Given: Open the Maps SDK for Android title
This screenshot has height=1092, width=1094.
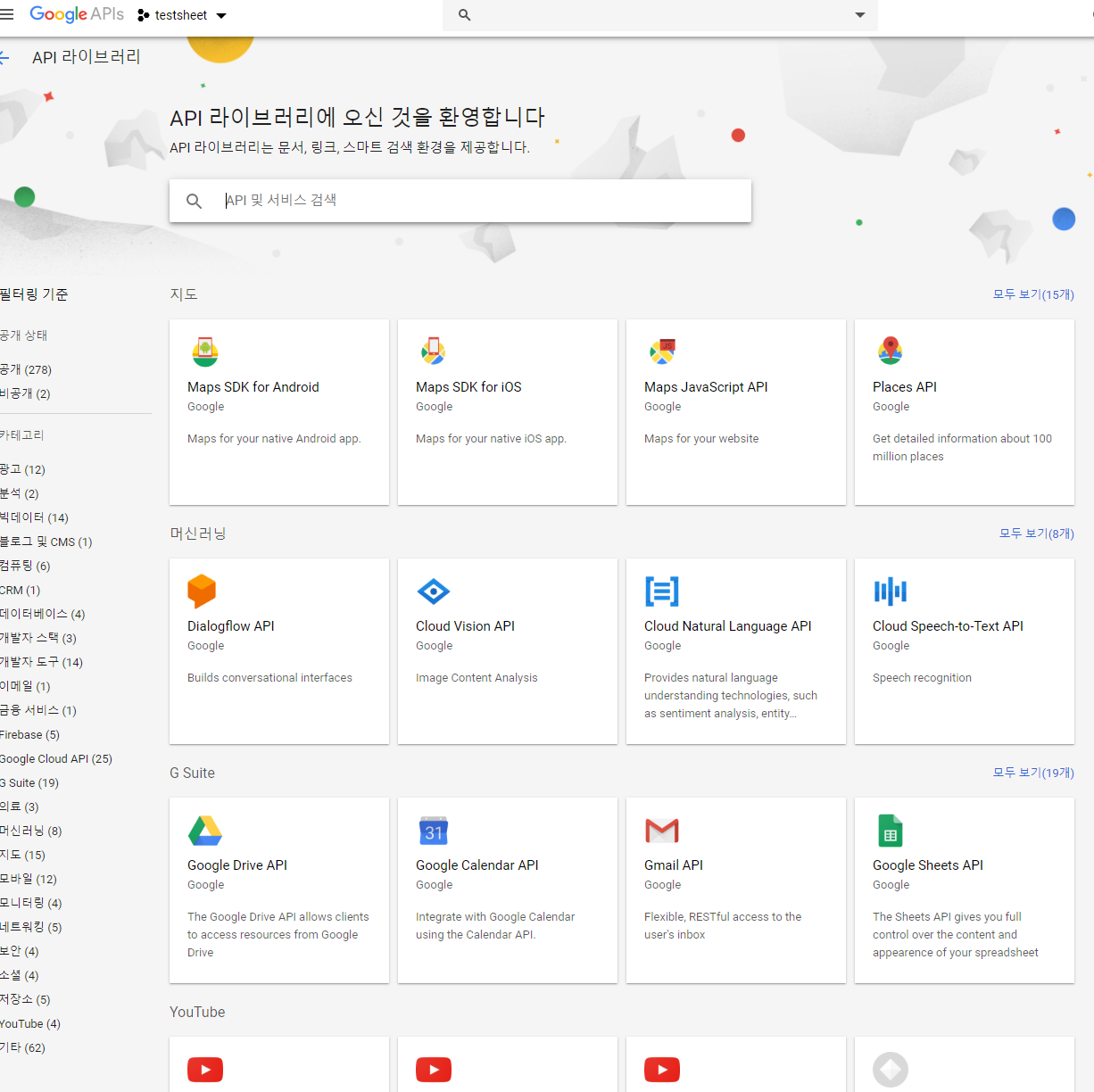Looking at the screenshot, I should pos(253,387).
